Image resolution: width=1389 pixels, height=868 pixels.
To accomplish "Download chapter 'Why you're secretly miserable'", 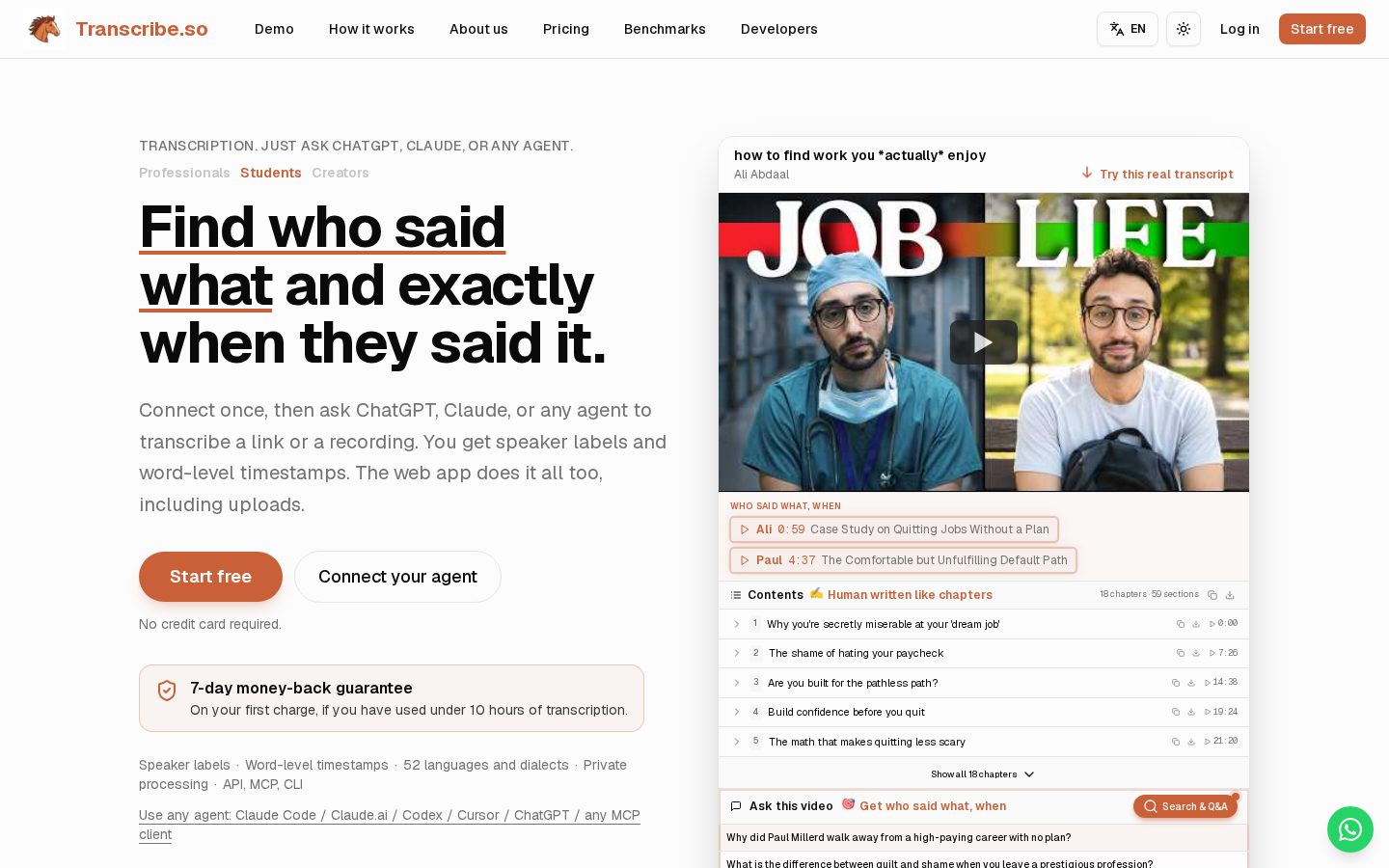I will click(x=1196, y=624).
